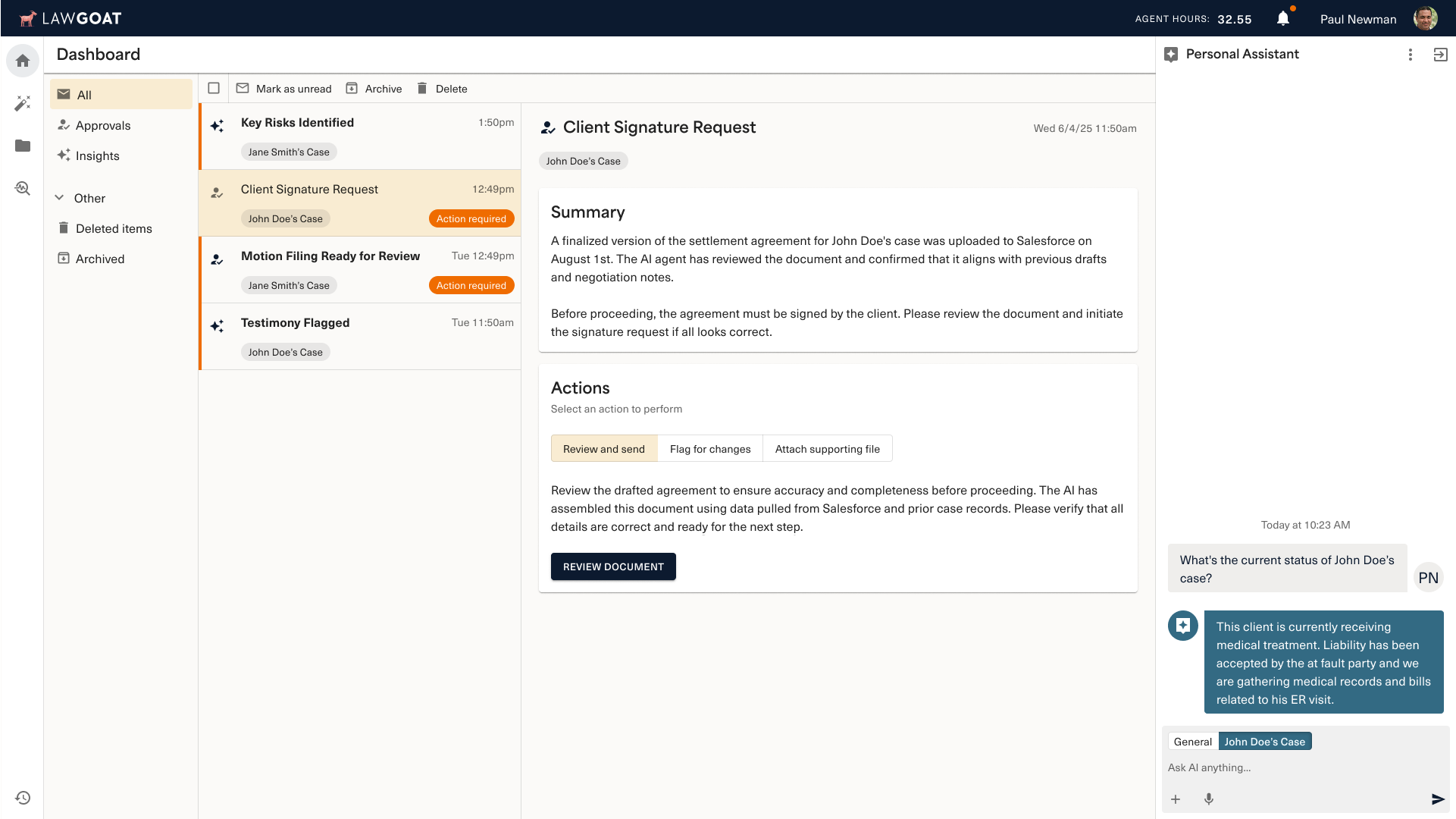Collapse the Other section in the sidebar
The height and width of the screenshot is (819, 1456).
[59, 196]
